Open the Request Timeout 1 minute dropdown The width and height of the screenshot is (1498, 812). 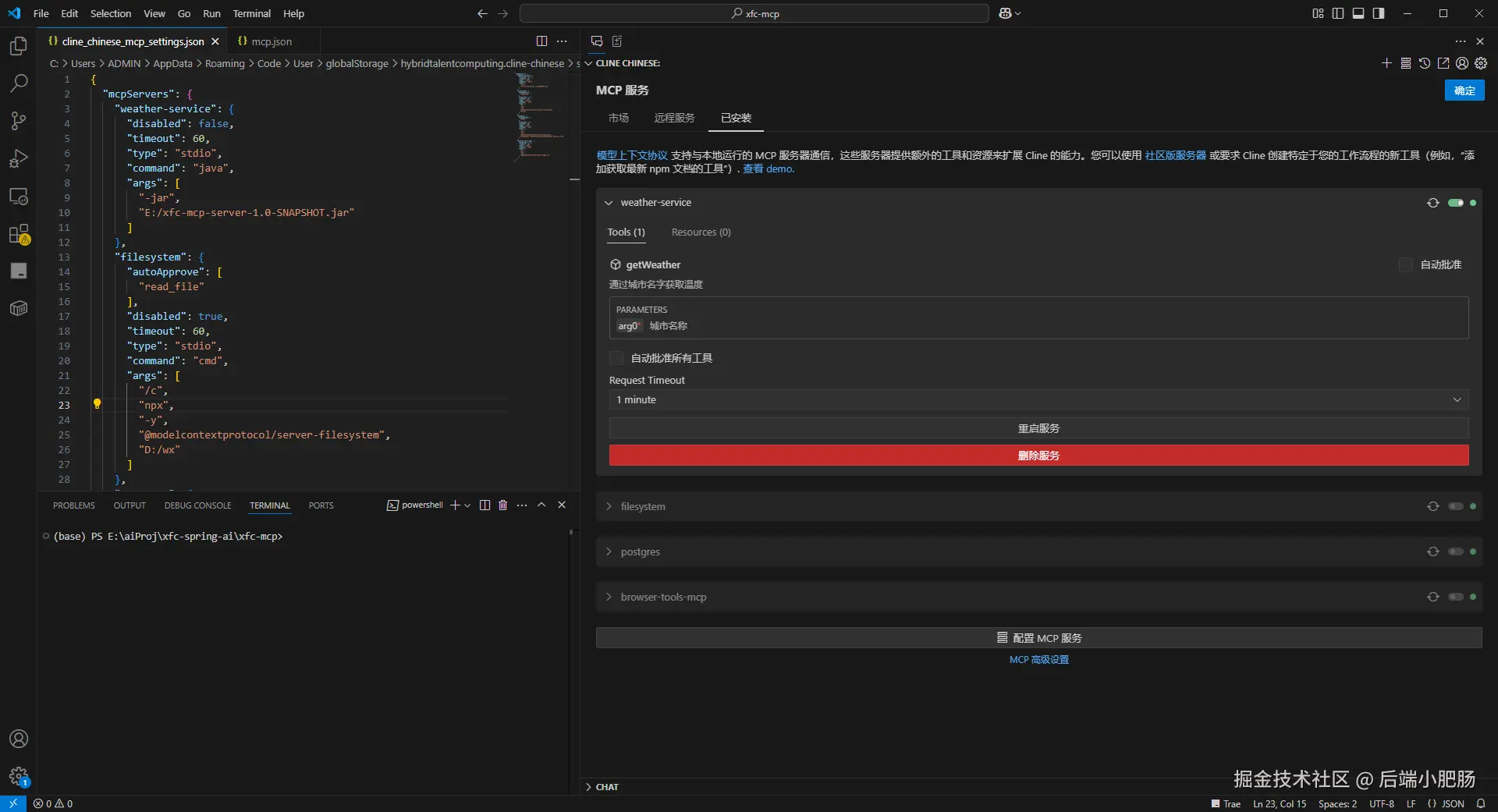point(1038,399)
